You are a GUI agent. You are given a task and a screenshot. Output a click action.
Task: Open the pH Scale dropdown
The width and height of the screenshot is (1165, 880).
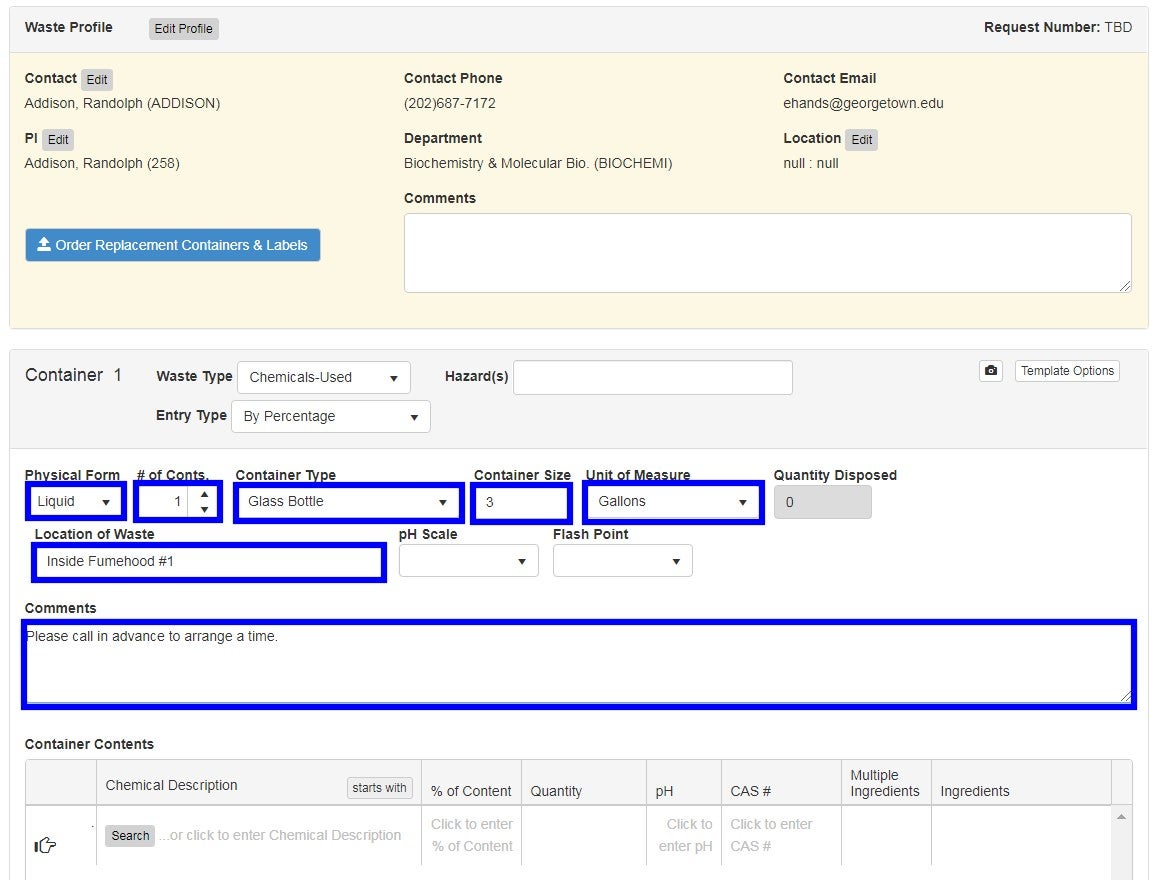pyautogui.click(x=467, y=560)
